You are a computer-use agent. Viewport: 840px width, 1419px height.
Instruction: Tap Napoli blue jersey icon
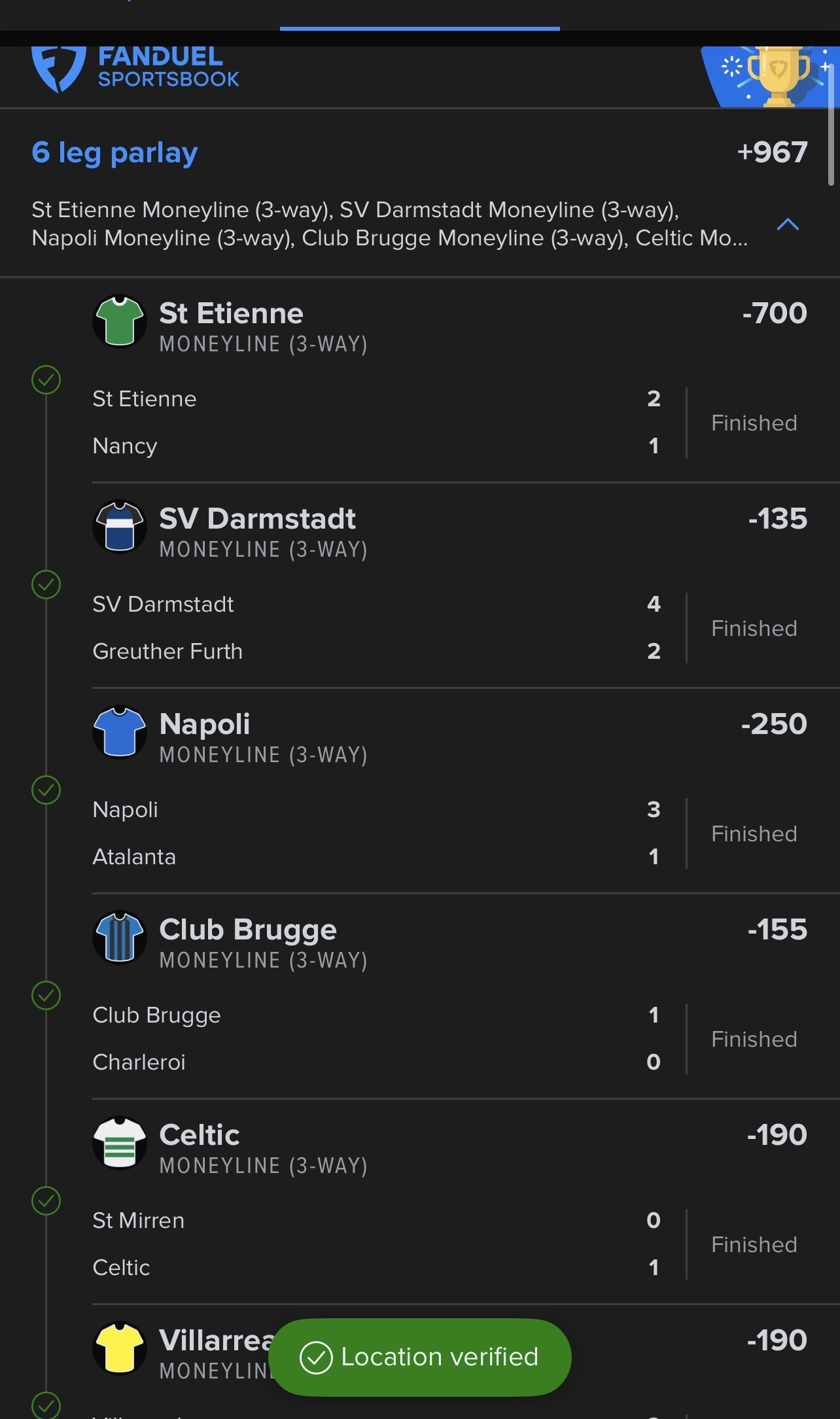pyautogui.click(x=119, y=731)
